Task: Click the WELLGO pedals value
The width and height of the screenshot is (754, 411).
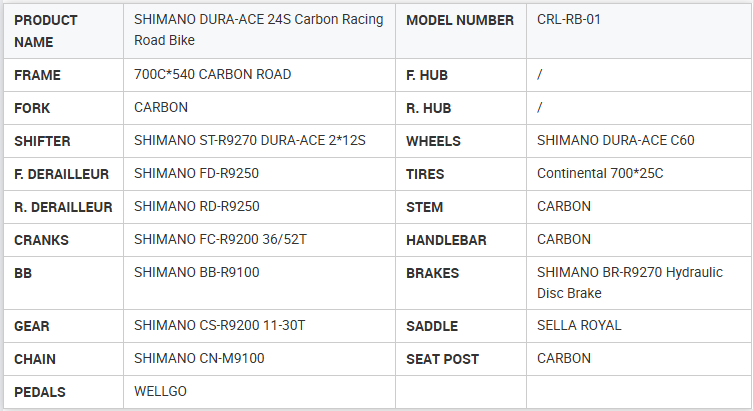Action: tap(160, 392)
